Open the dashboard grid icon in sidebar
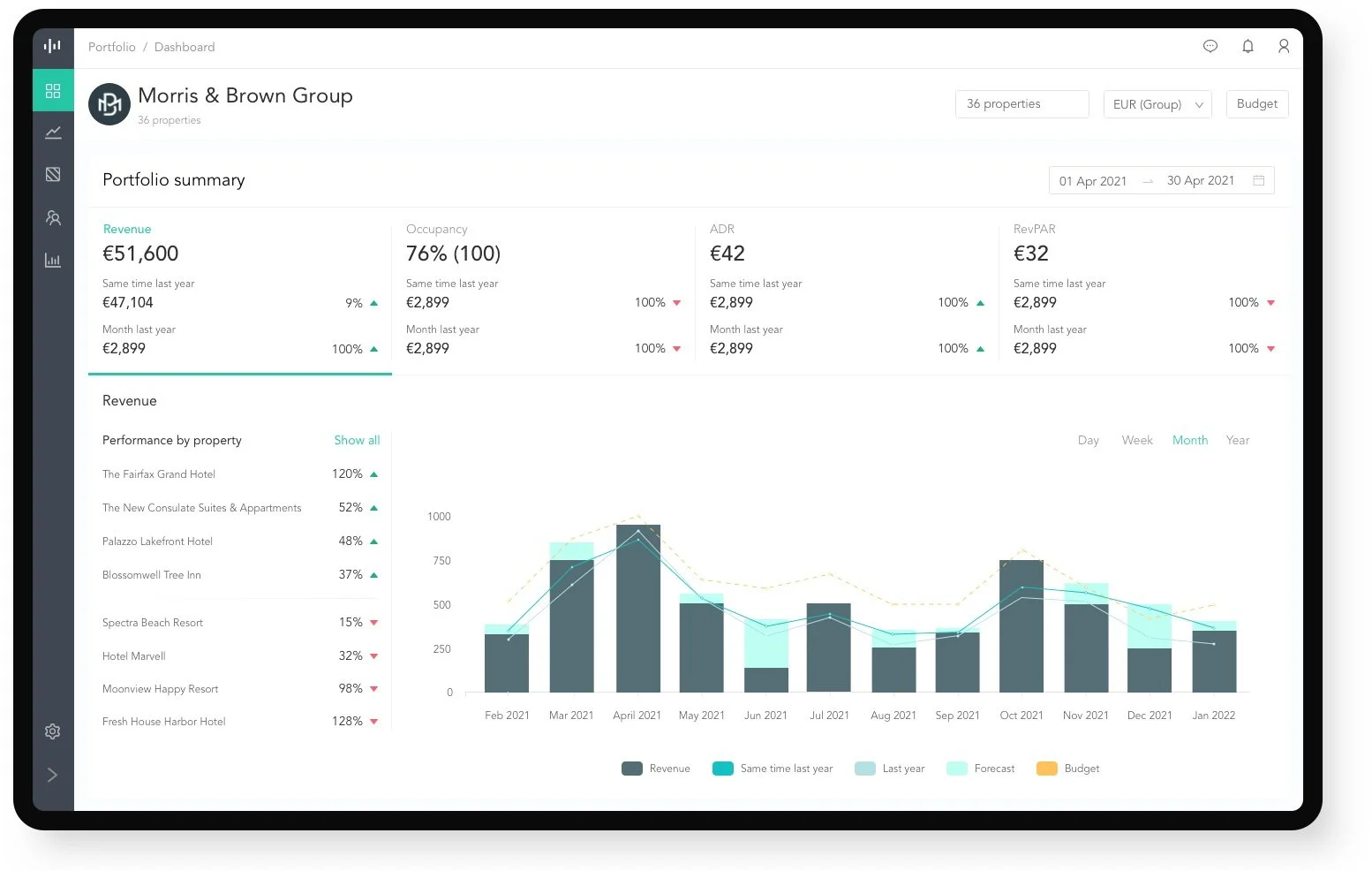 pyautogui.click(x=53, y=90)
